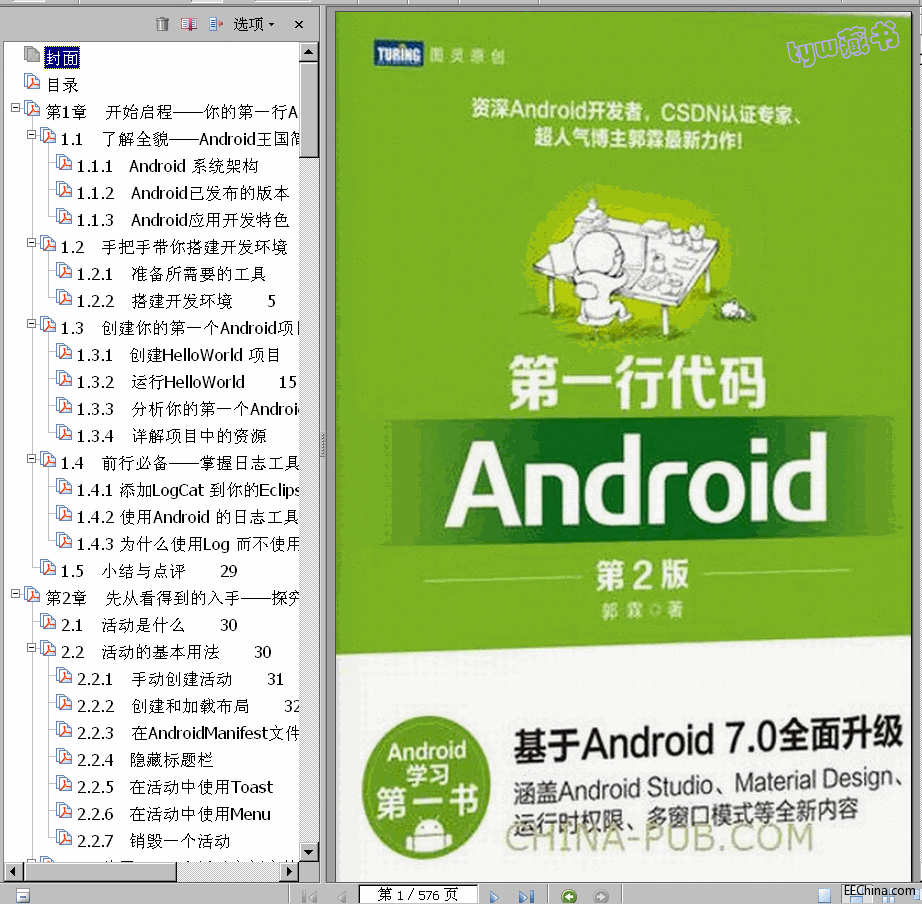Viewport: 922px width, 904px height.
Task: Go to 2.2.6 在活动中使用Menu
Action: pos(174,815)
